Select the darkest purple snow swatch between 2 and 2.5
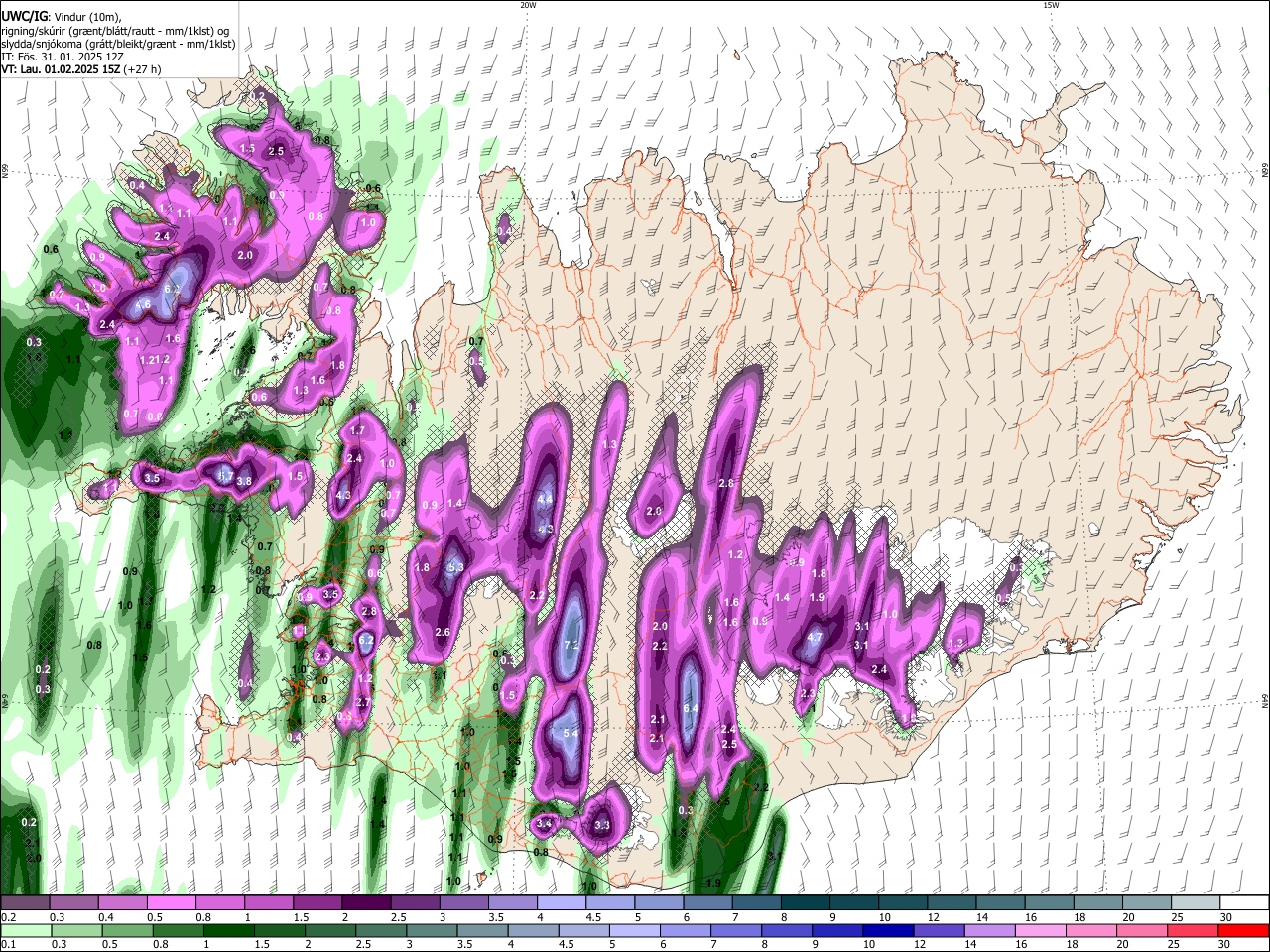This screenshot has width=1270, height=952. click(365, 903)
